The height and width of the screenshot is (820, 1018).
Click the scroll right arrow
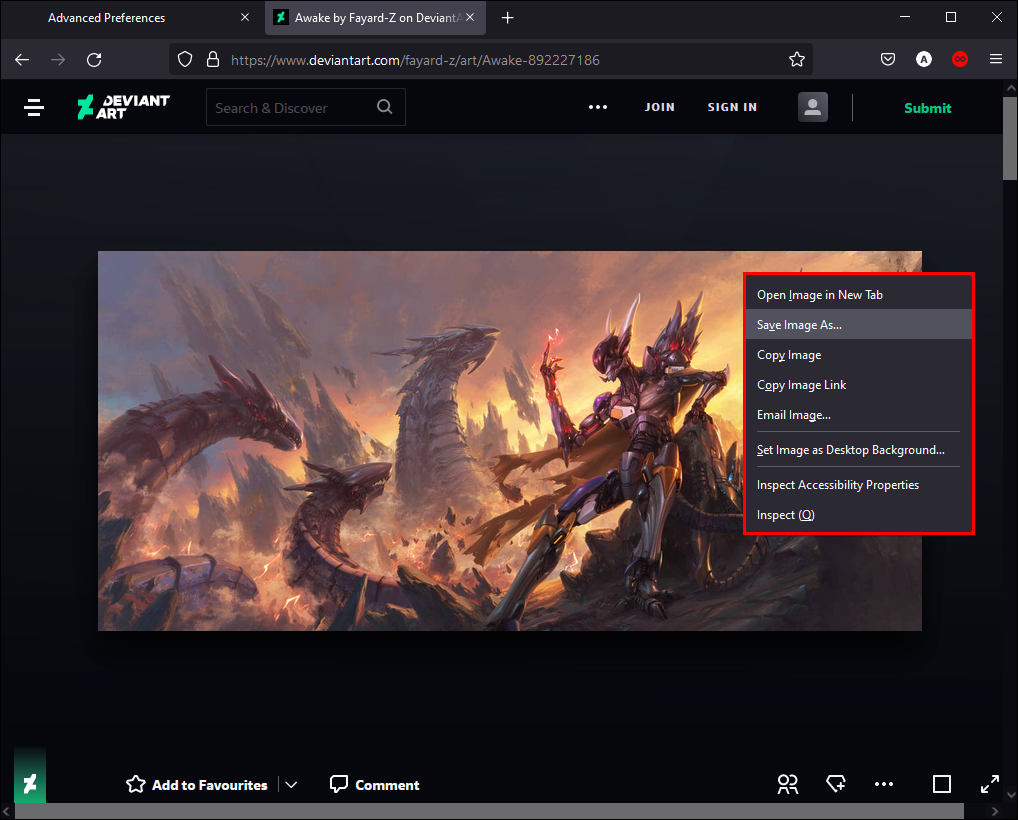[x=995, y=812]
